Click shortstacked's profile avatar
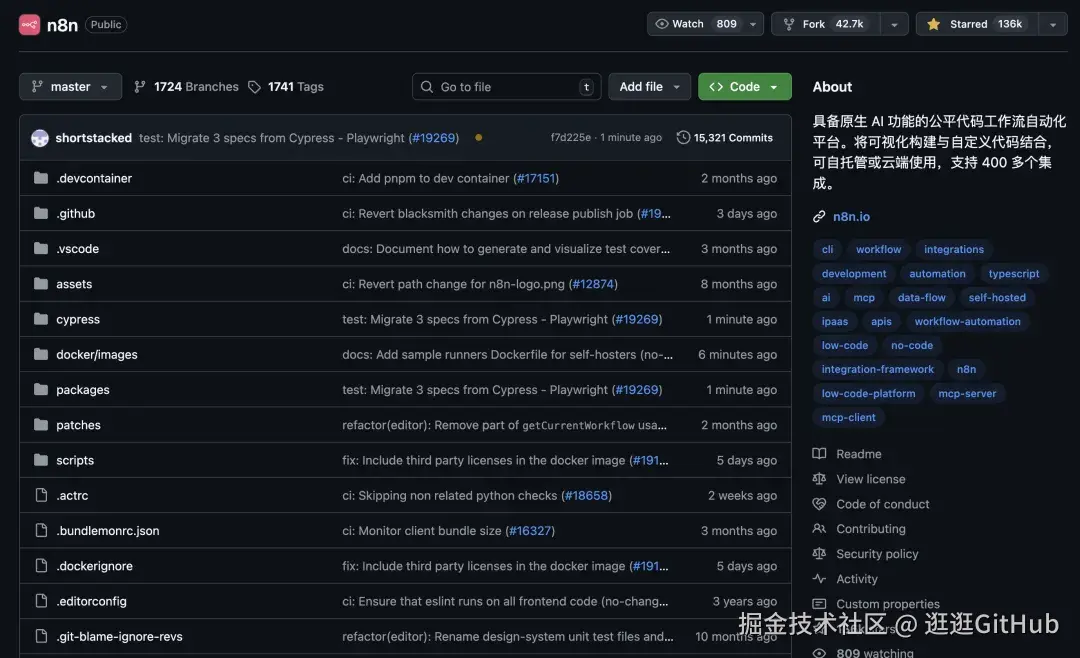The height and width of the screenshot is (658, 1080). coord(39,136)
